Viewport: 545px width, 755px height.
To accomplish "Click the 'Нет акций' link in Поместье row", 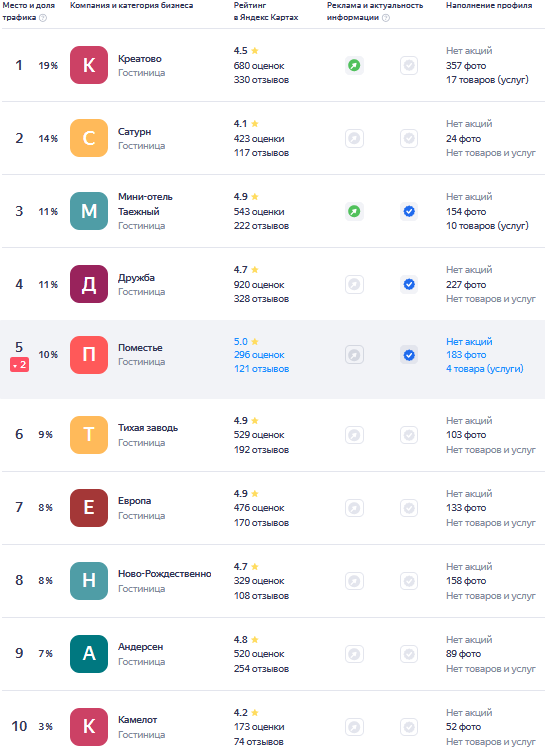I will coord(469,341).
